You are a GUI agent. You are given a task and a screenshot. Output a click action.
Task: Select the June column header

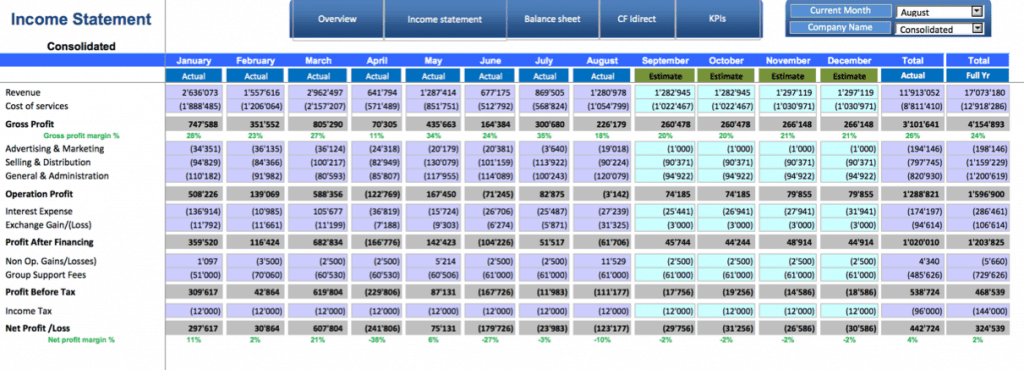[x=490, y=61]
